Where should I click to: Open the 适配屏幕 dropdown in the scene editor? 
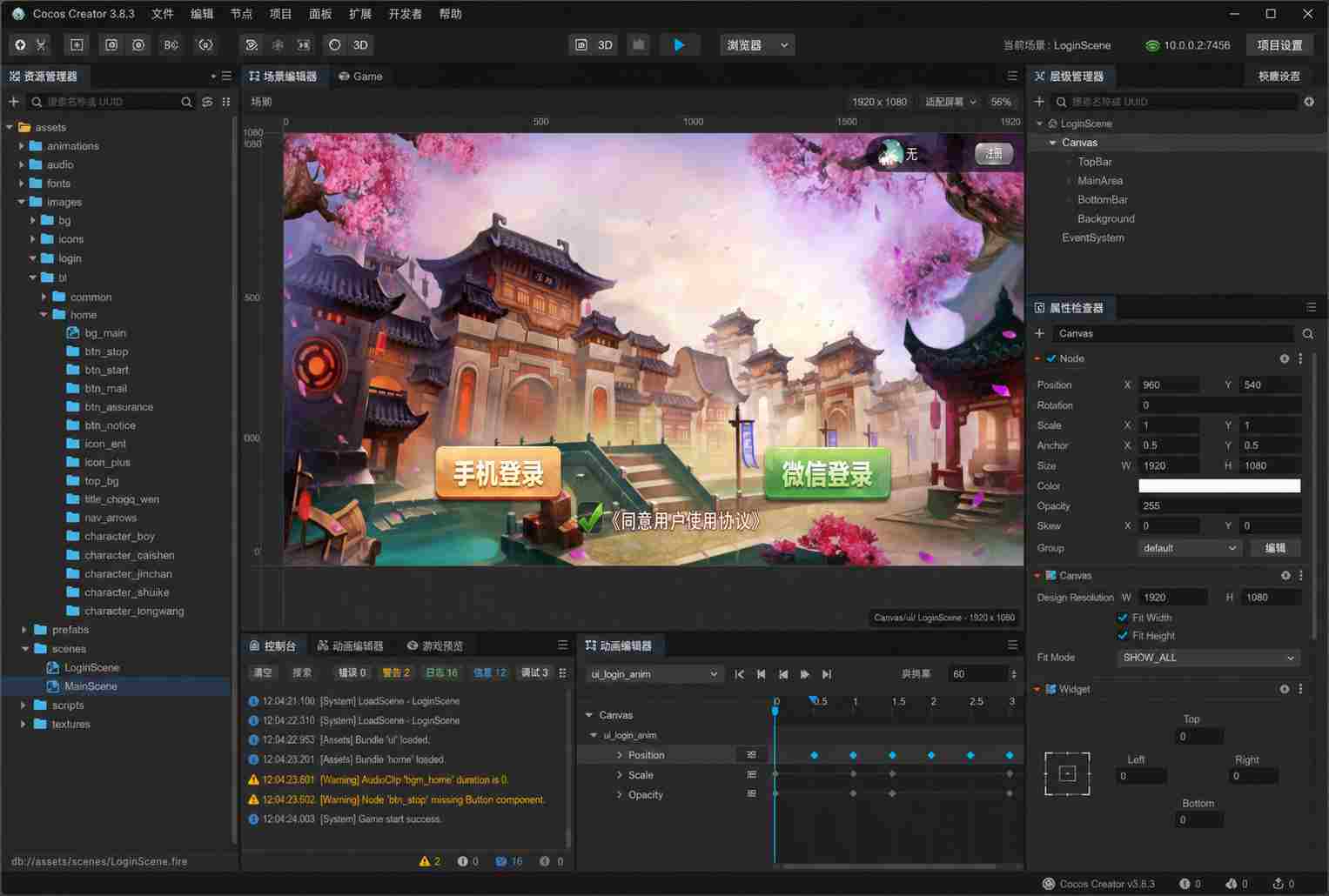(x=950, y=102)
